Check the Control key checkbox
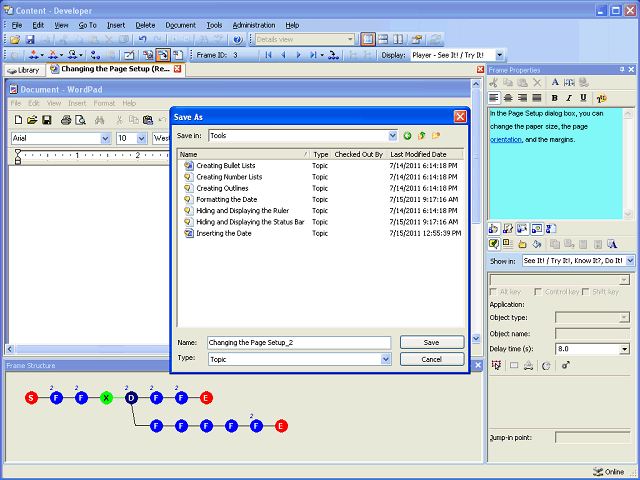This screenshot has width=640, height=480. (x=538, y=292)
